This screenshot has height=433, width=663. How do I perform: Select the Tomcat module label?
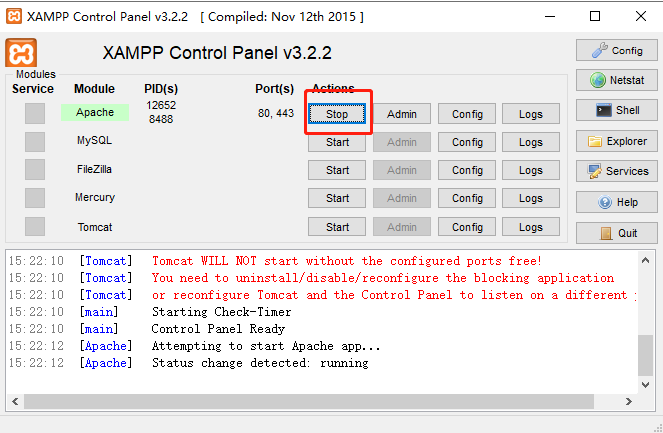point(95,227)
